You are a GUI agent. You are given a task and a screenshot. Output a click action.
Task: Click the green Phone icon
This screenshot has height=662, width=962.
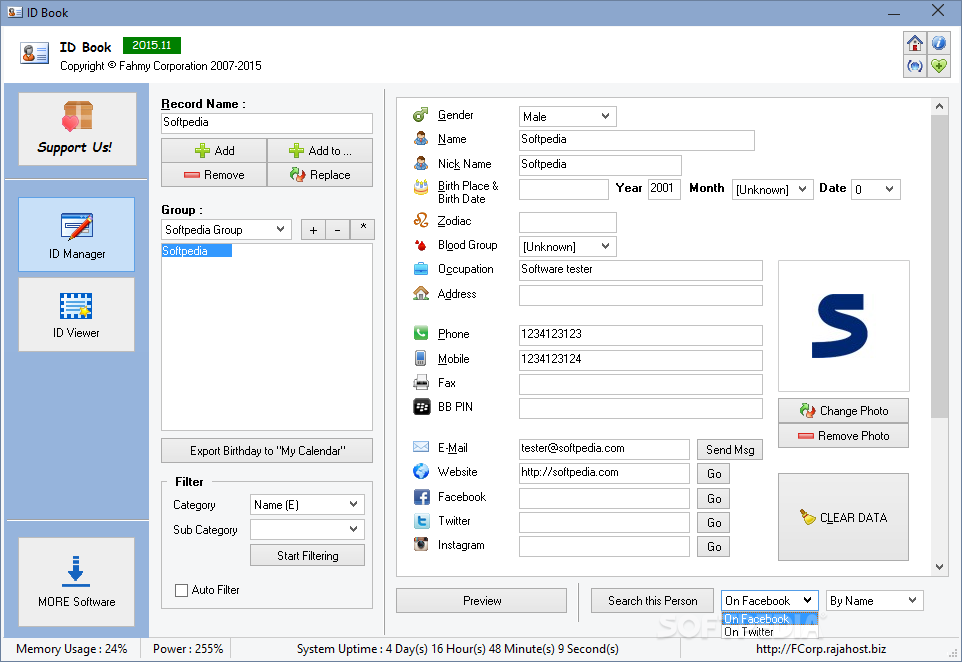[421, 333]
